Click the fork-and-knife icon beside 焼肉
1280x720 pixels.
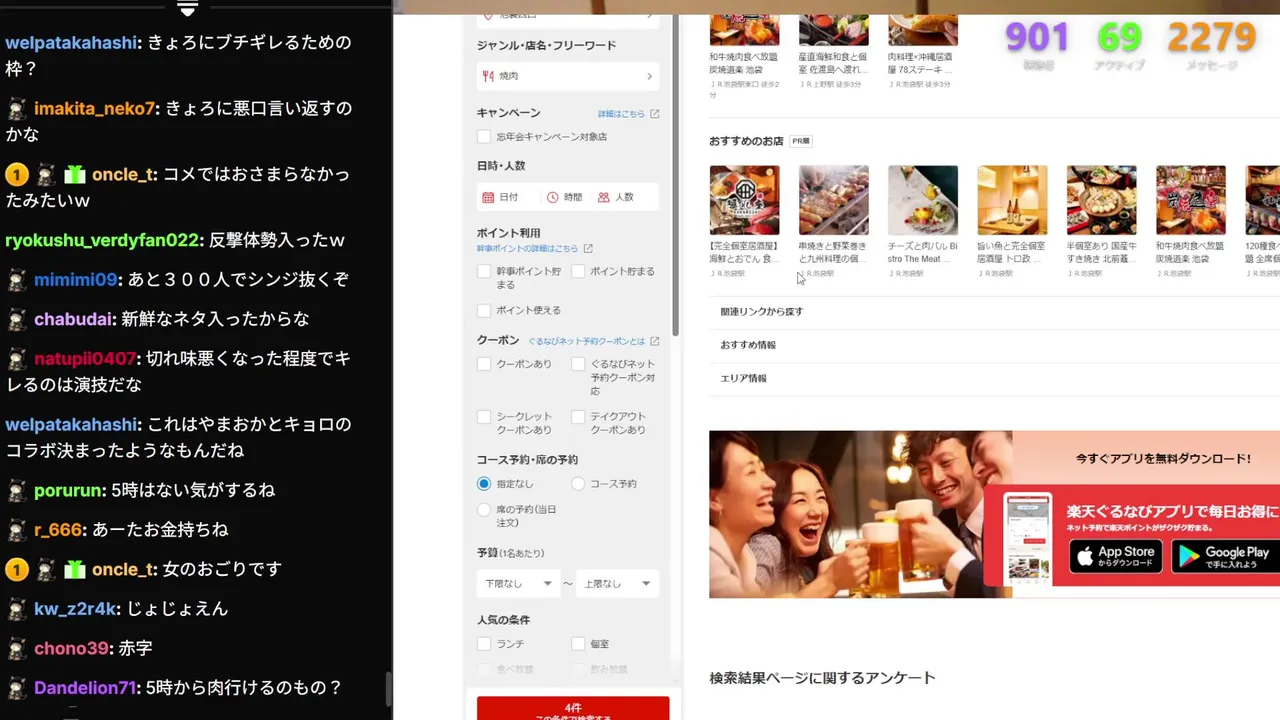pos(488,76)
